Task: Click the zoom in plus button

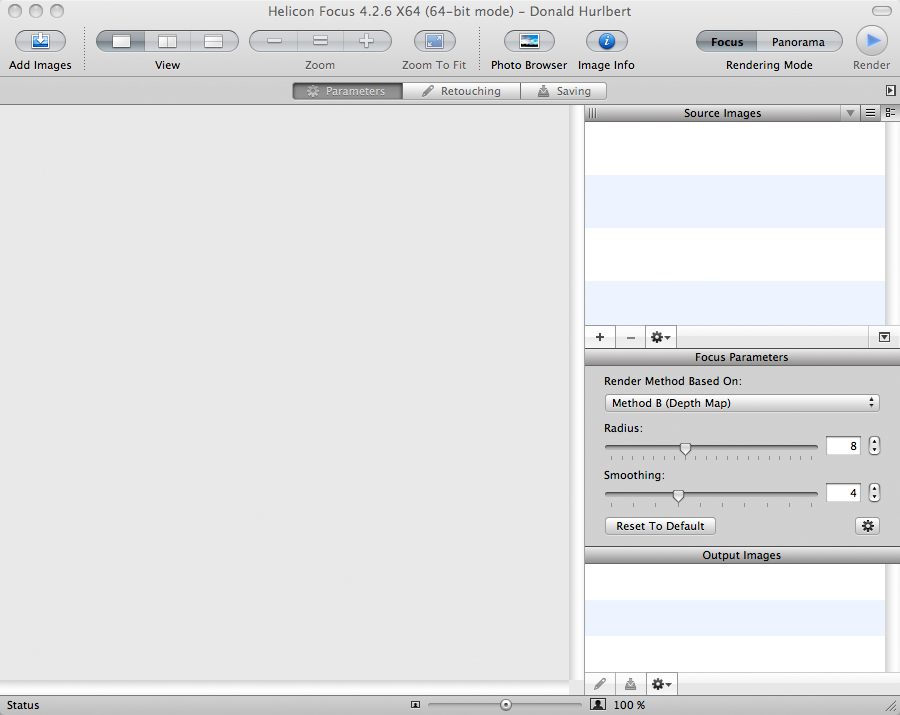Action: [367, 41]
